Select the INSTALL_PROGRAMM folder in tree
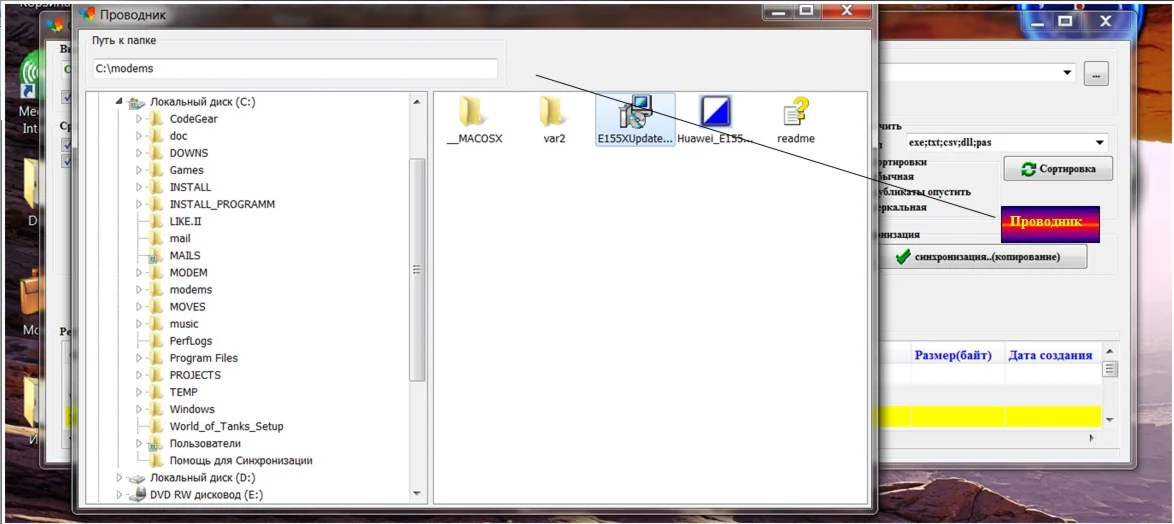Image resolution: width=1174 pixels, height=524 pixels. (222, 204)
